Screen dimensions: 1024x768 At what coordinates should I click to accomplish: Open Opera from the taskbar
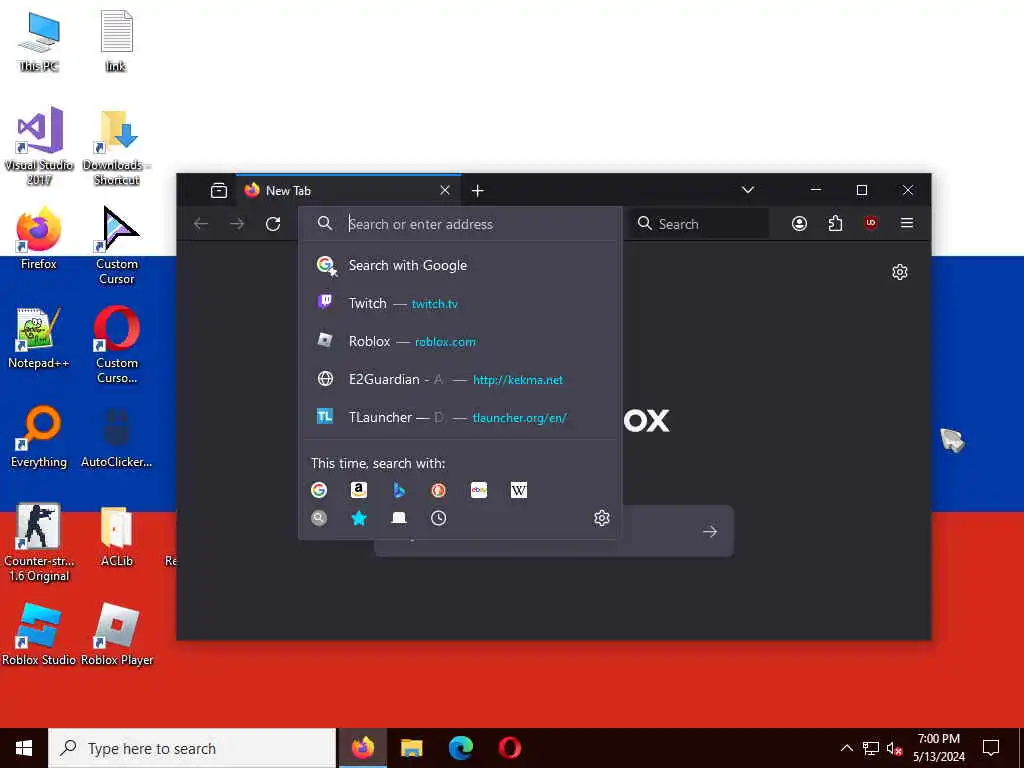(509, 748)
